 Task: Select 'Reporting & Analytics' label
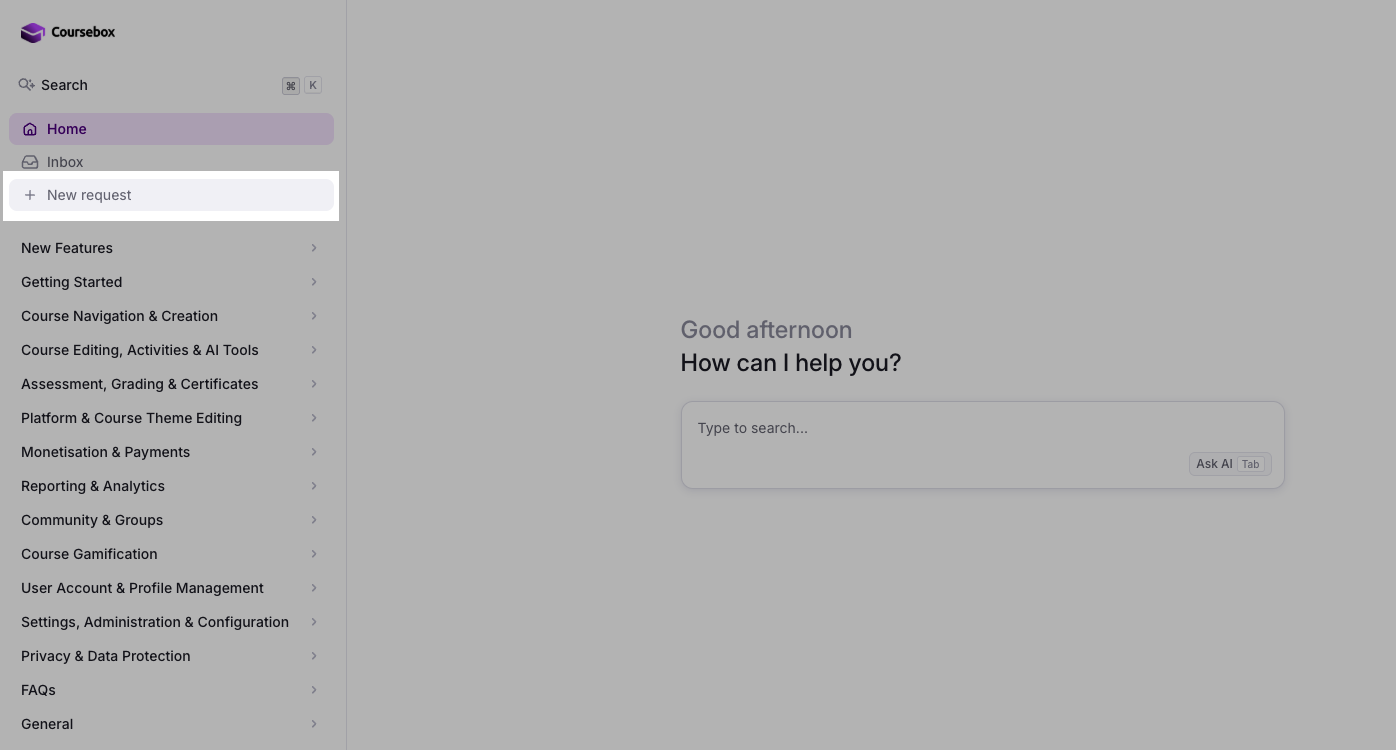tap(93, 486)
